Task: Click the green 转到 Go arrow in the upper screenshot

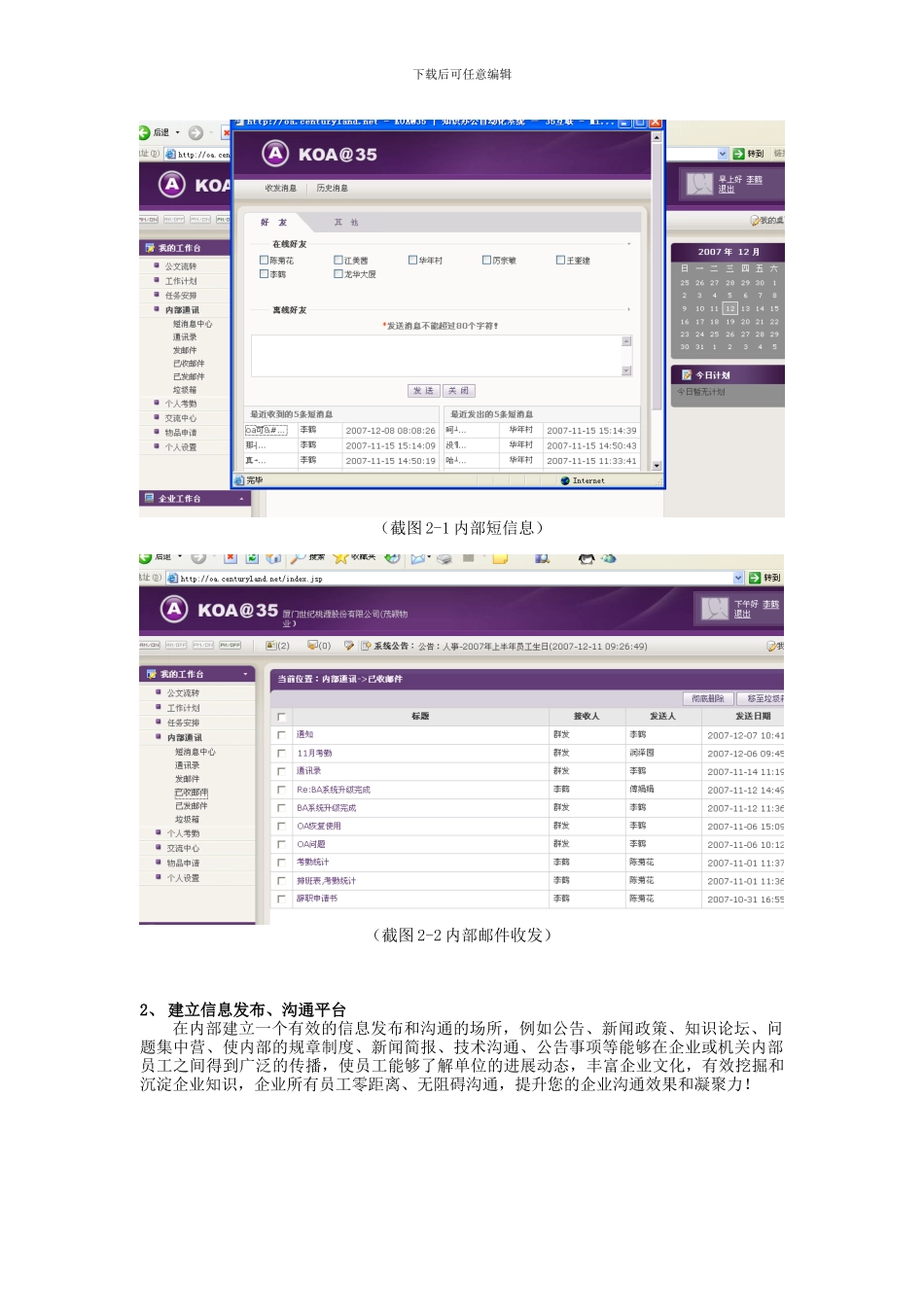Action: tap(739, 154)
